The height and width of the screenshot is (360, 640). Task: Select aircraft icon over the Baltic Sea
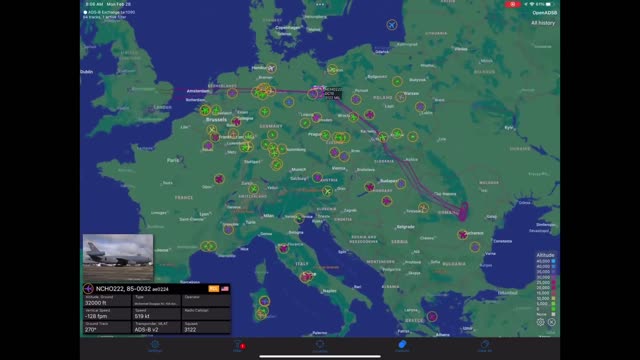[x=391, y=25]
